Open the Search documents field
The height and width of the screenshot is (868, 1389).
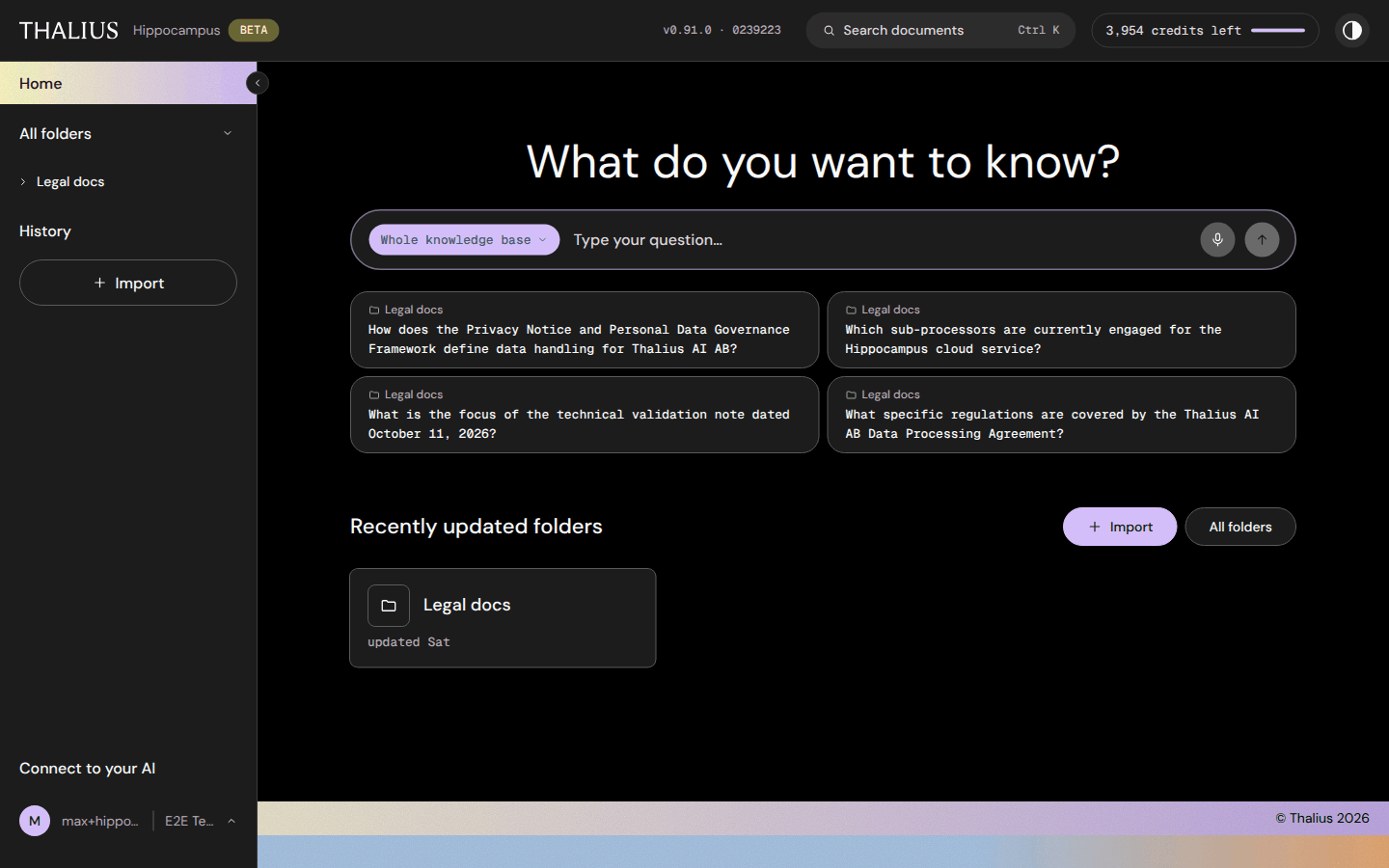[940, 31]
